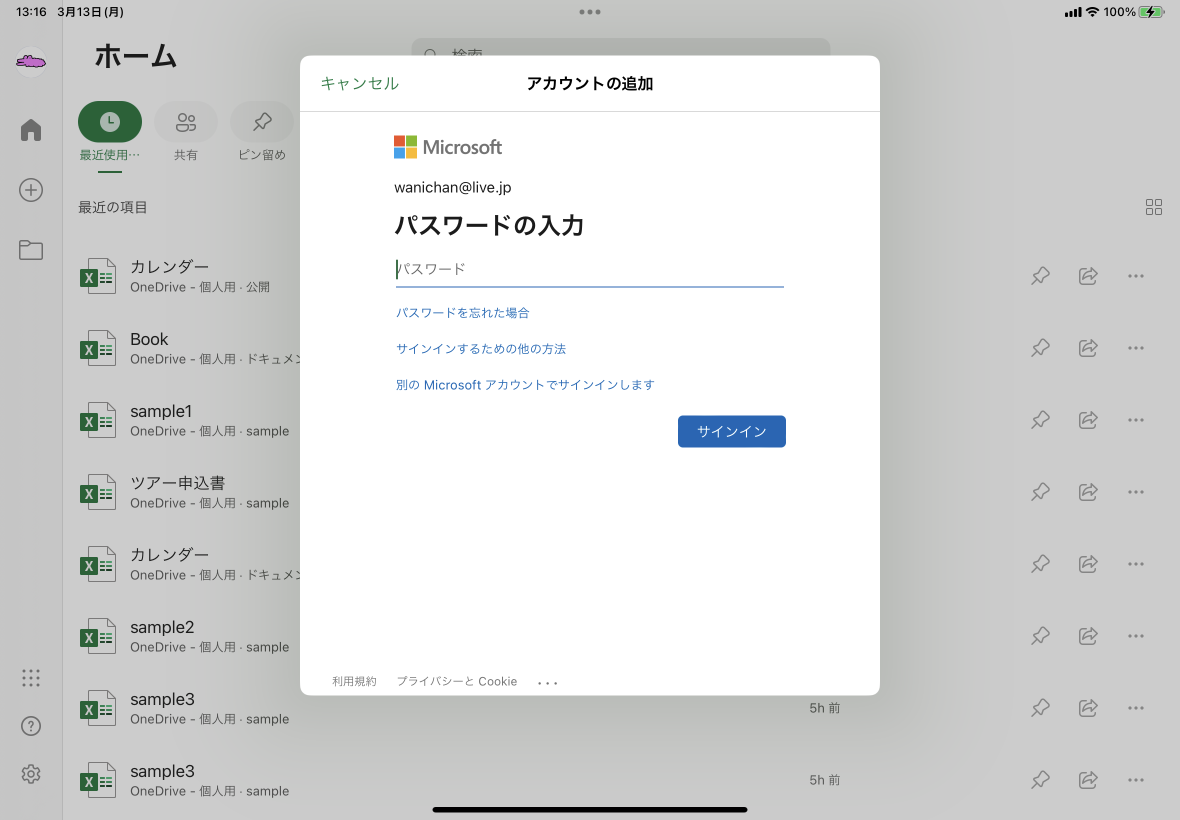Go to Home via the sidebar house icon
This screenshot has width=1180, height=820.
point(30,129)
